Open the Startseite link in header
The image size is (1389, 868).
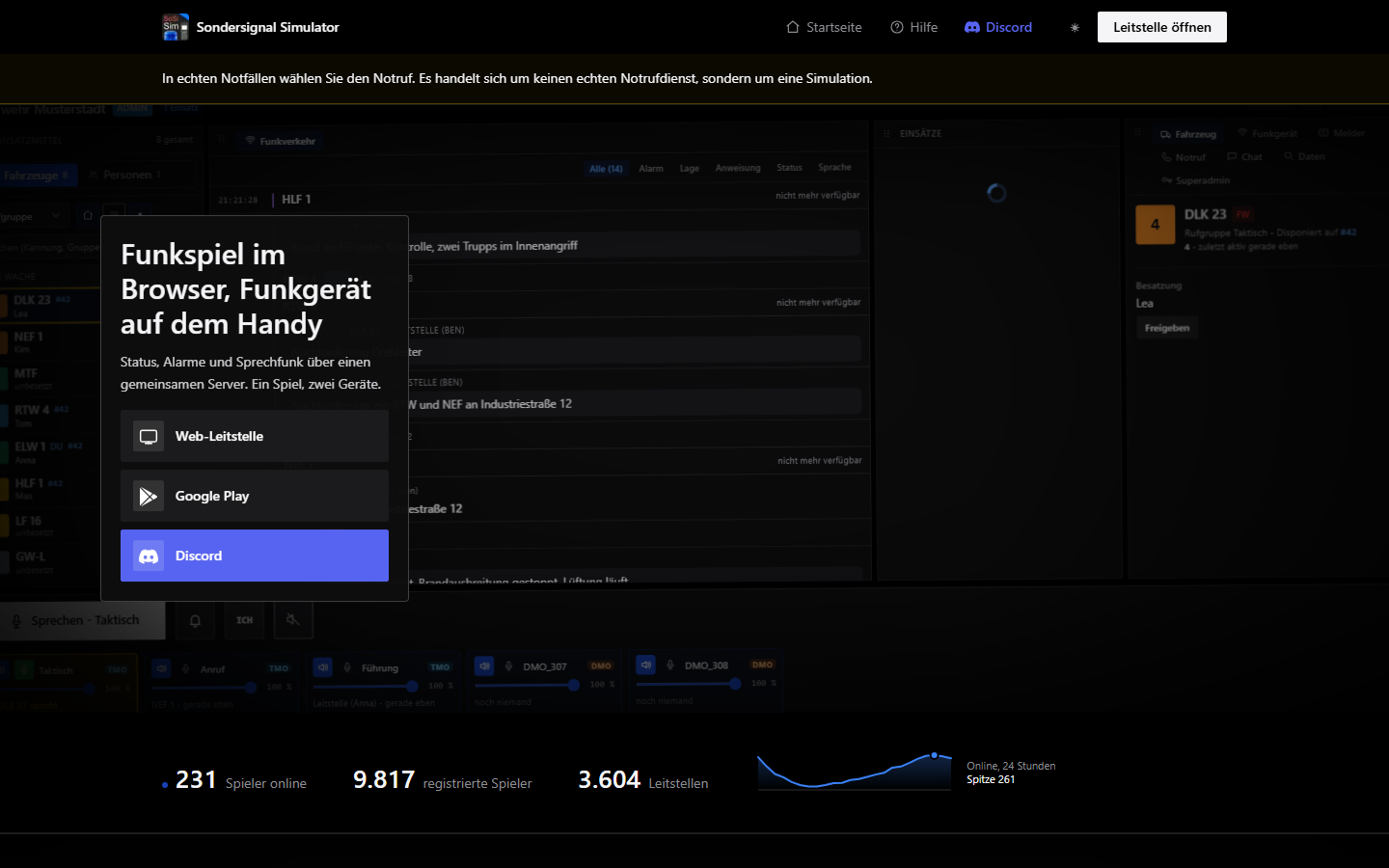tap(824, 27)
